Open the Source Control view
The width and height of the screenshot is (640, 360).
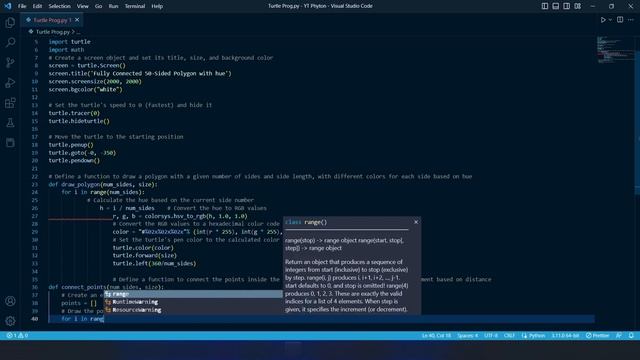(x=10, y=62)
